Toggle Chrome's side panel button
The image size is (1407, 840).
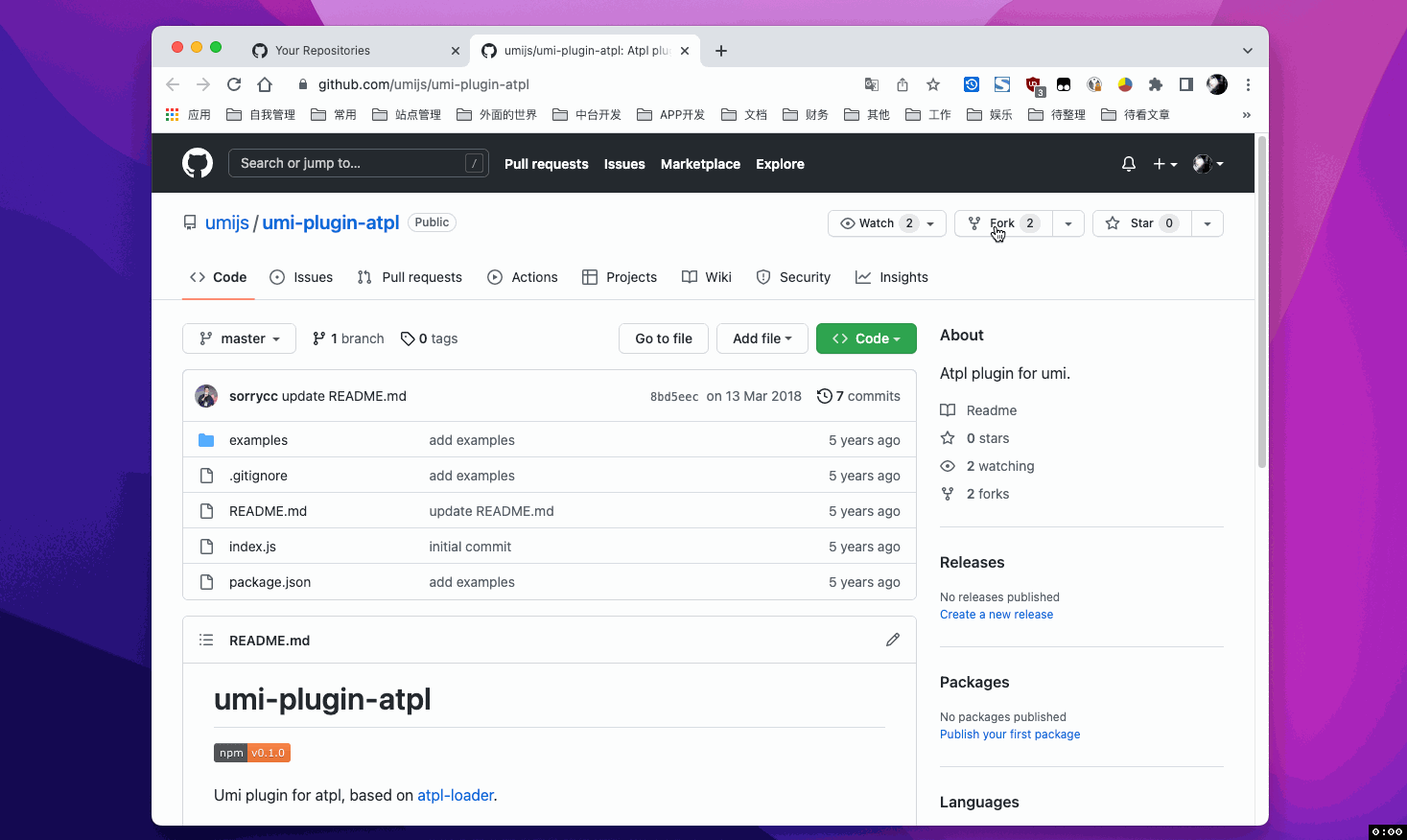tap(1186, 84)
